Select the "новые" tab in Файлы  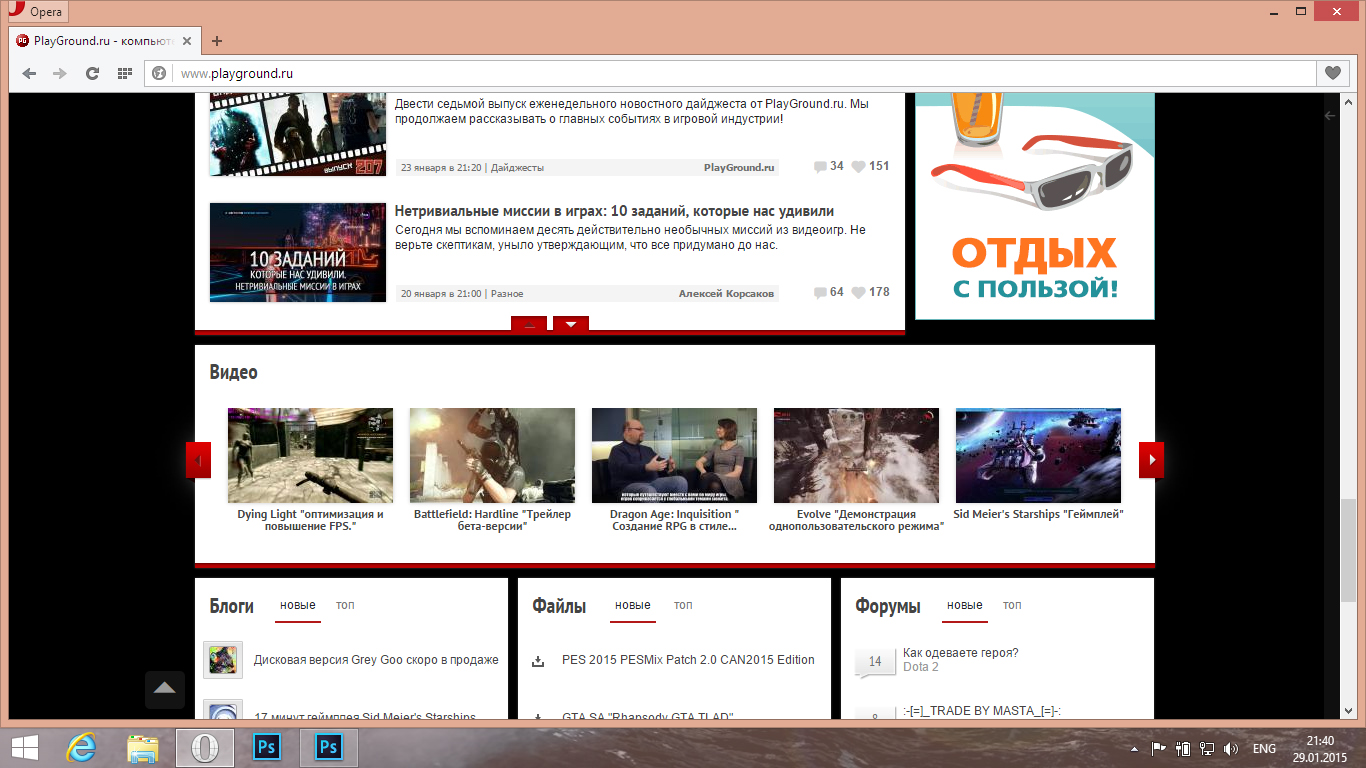[633, 605]
